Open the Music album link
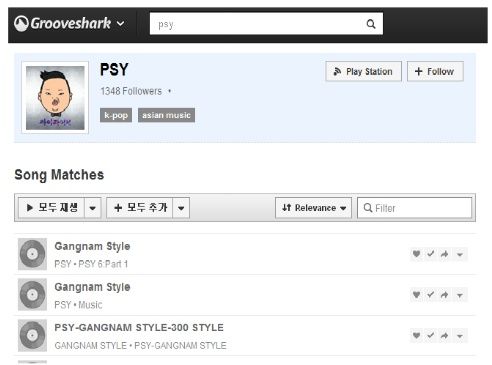This screenshot has height=365, width=492. tap(90, 305)
